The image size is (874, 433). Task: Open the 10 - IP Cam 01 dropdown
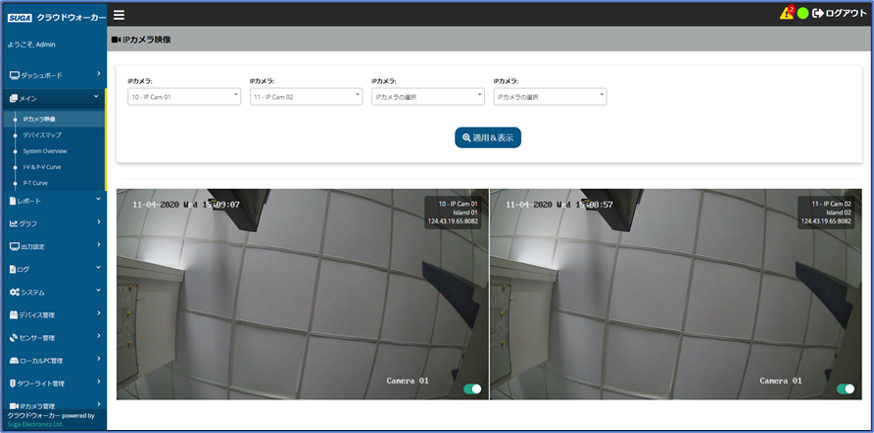click(184, 97)
